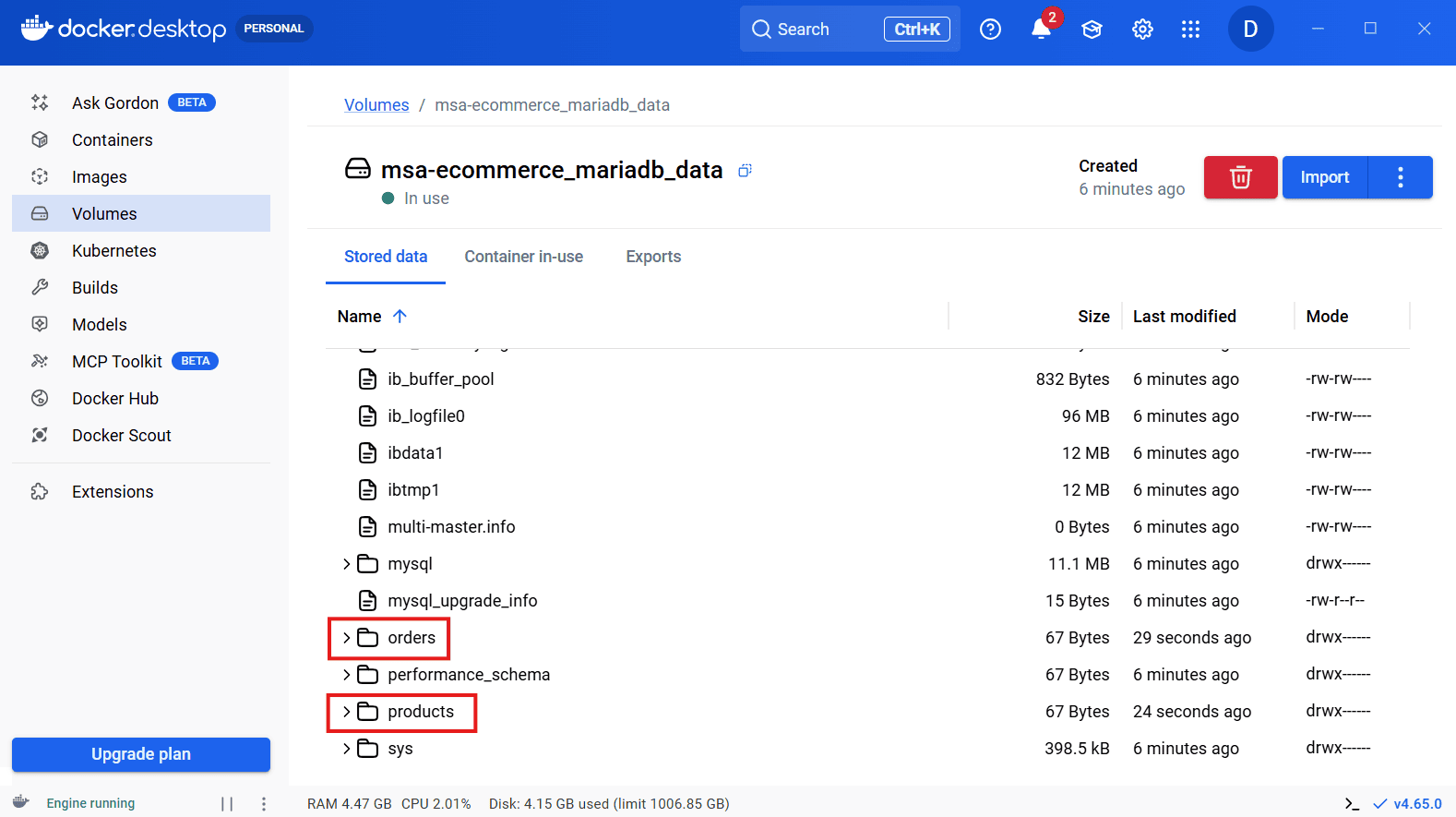Viewport: 1456px width, 817px height.
Task: Click the Search field in the header
Action: pos(850,29)
